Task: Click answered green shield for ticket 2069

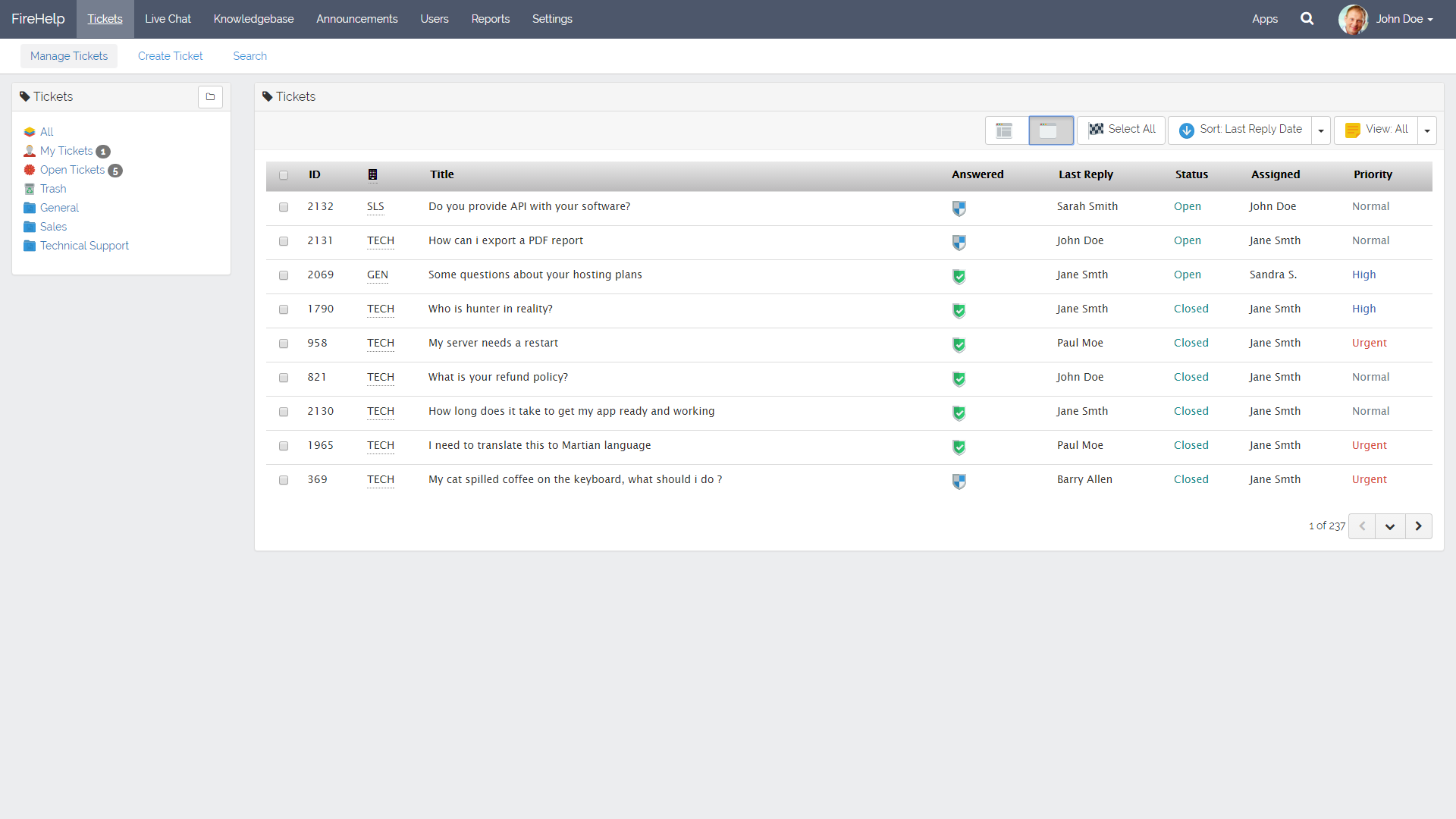Action: (959, 277)
